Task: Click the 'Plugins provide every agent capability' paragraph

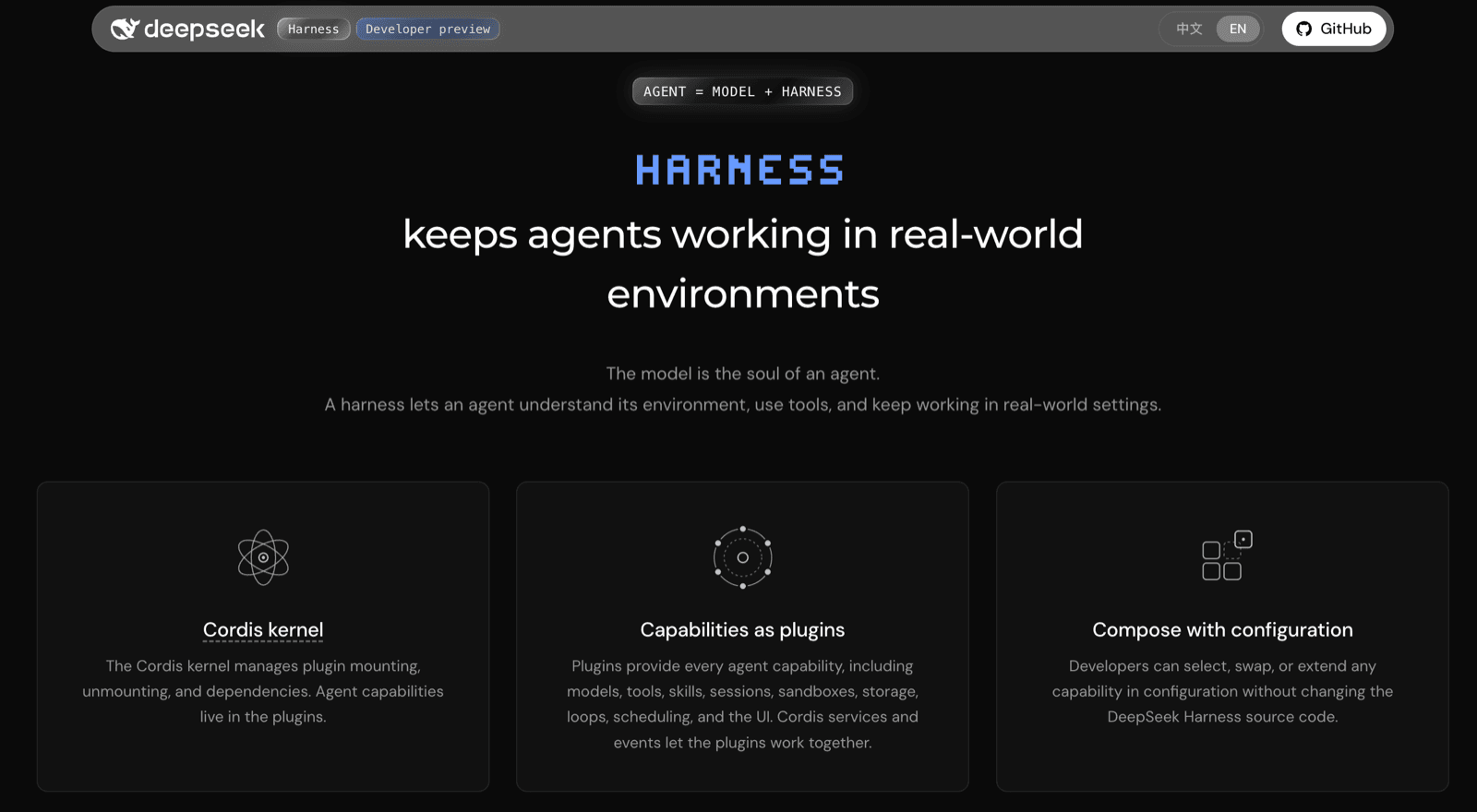Action: pos(742,704)
